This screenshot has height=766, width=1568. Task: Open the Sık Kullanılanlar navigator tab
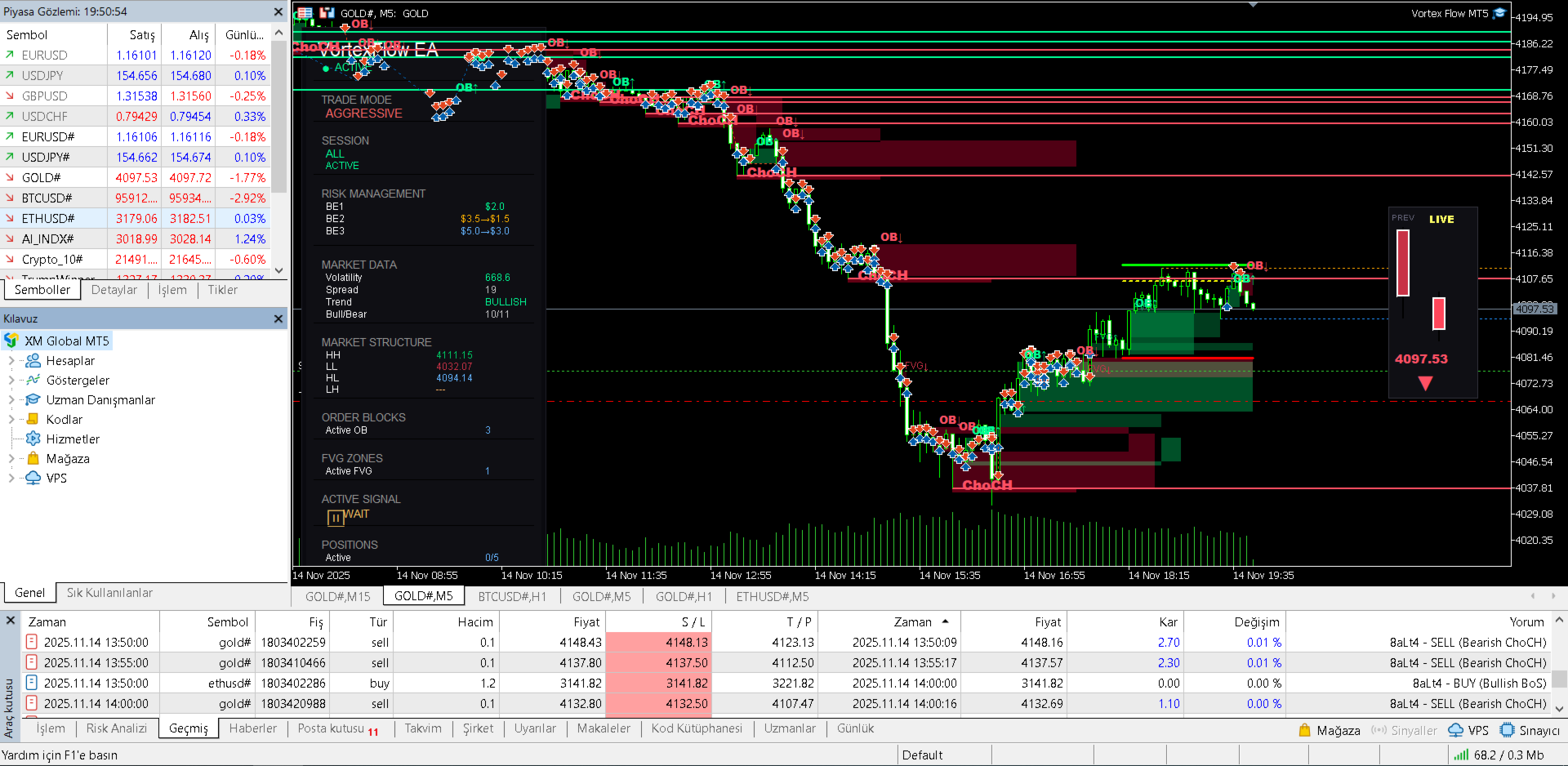coord(109,593)
